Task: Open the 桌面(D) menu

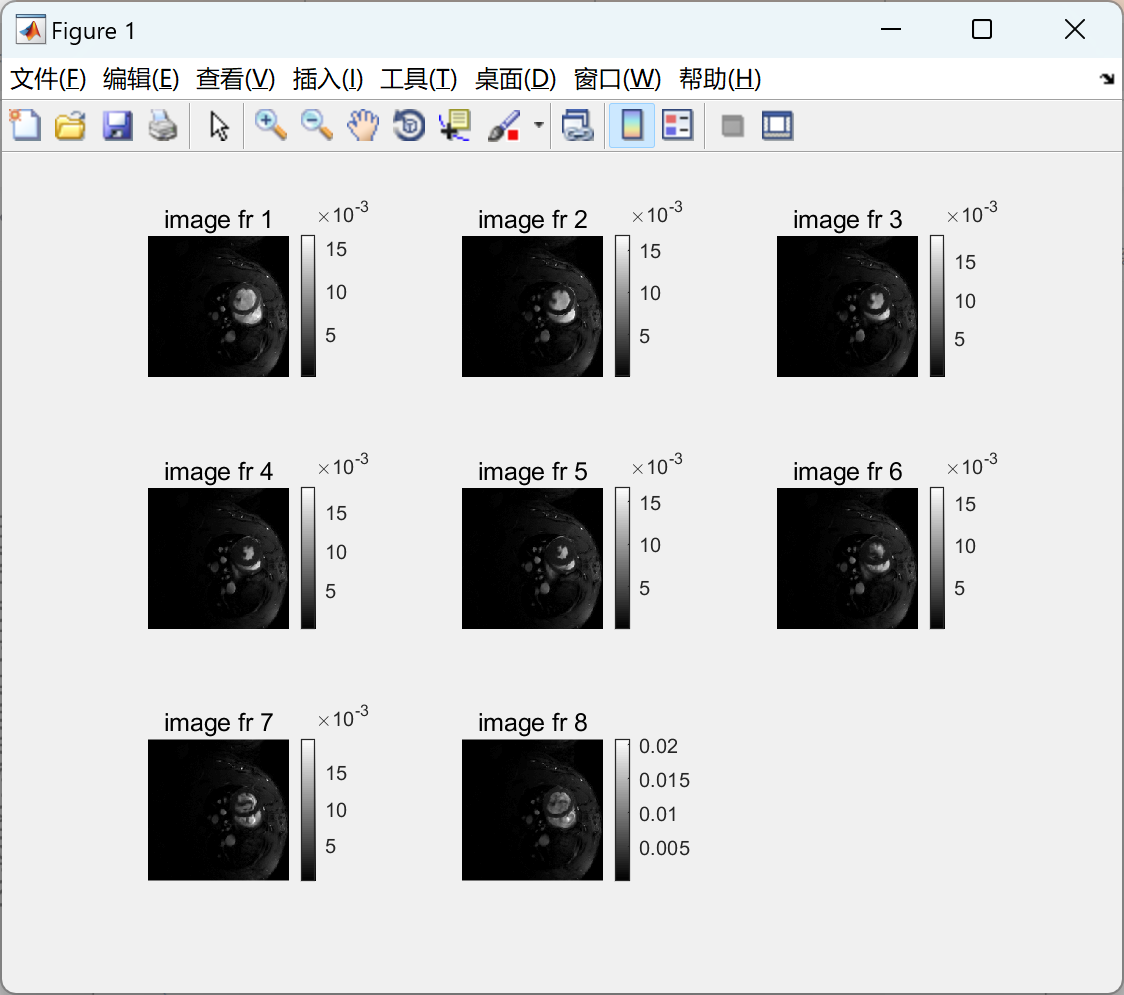Action: (515, 79)
